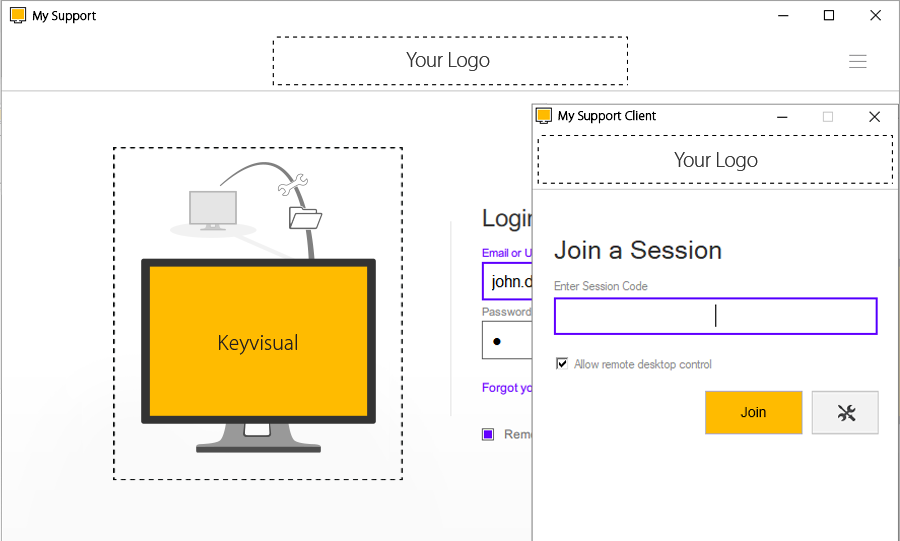Click the small gray monitor icon in keyvisual

point(213,209)
